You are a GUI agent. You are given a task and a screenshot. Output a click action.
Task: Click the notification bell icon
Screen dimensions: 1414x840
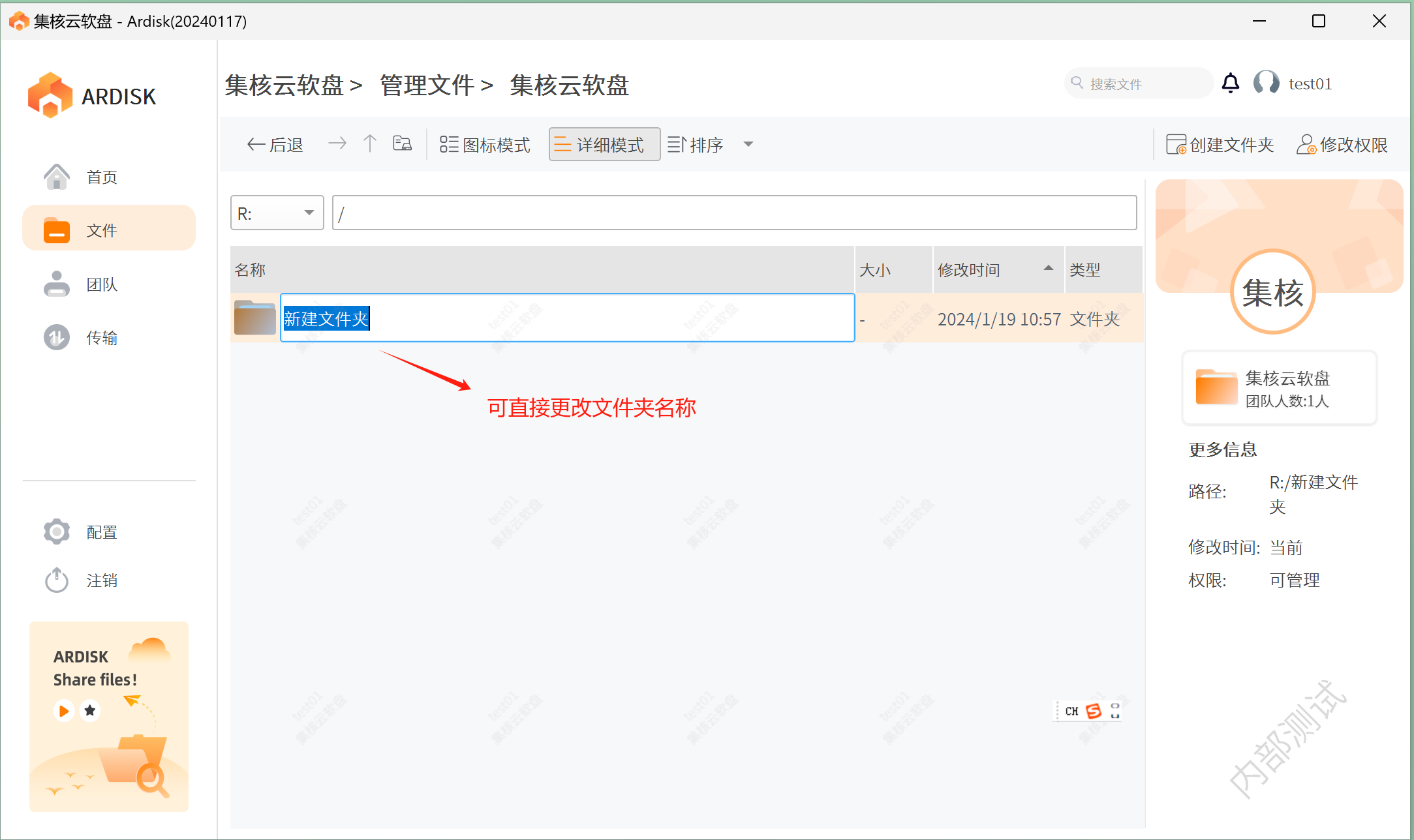coord(1230,83)
